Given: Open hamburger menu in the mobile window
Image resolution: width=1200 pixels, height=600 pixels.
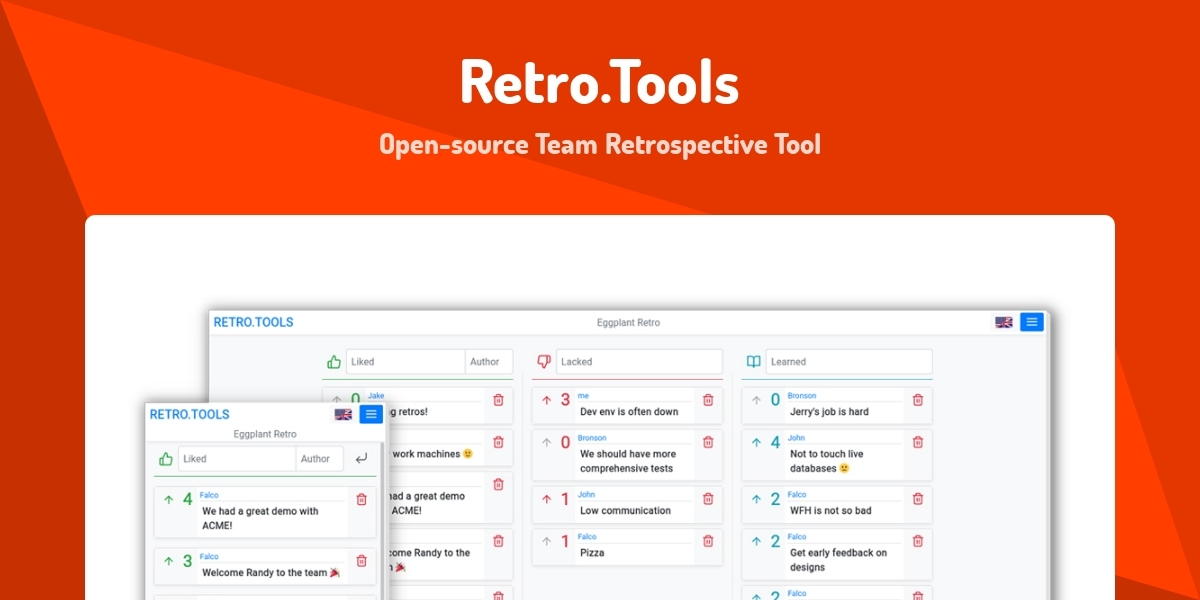Looking at the screenshot, I should tap(371, 414).
